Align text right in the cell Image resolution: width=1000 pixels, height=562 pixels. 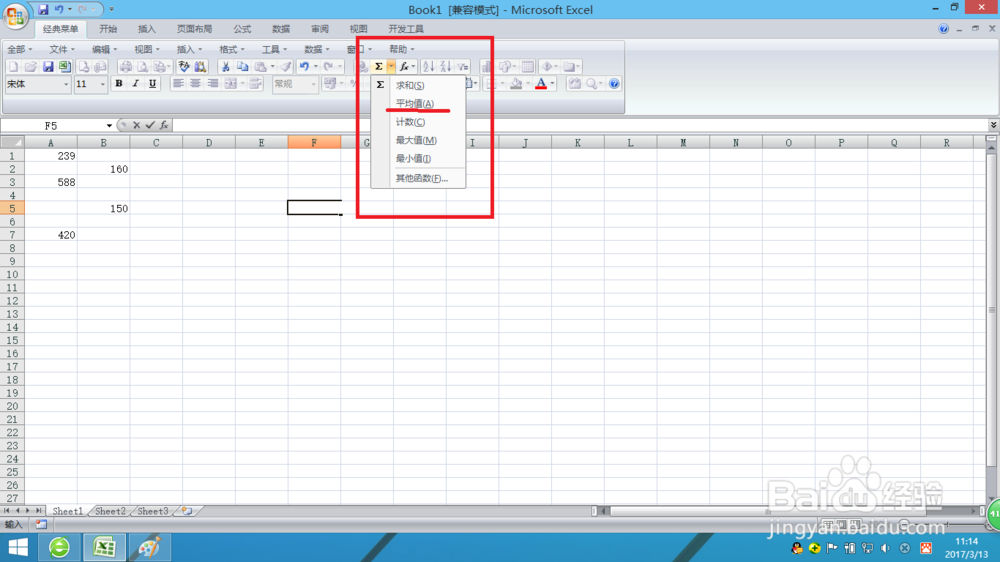[213, 84]
